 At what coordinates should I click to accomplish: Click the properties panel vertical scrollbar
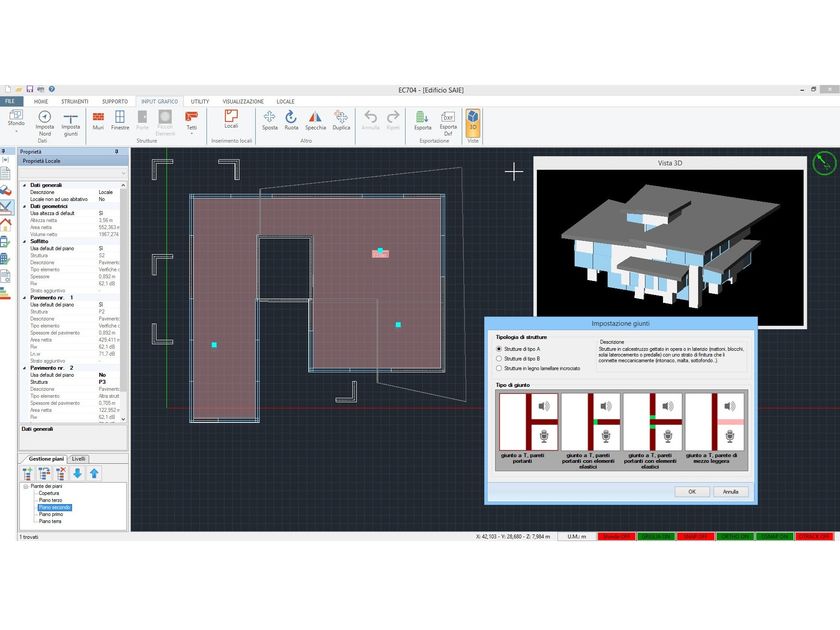[x=124, y=302]
